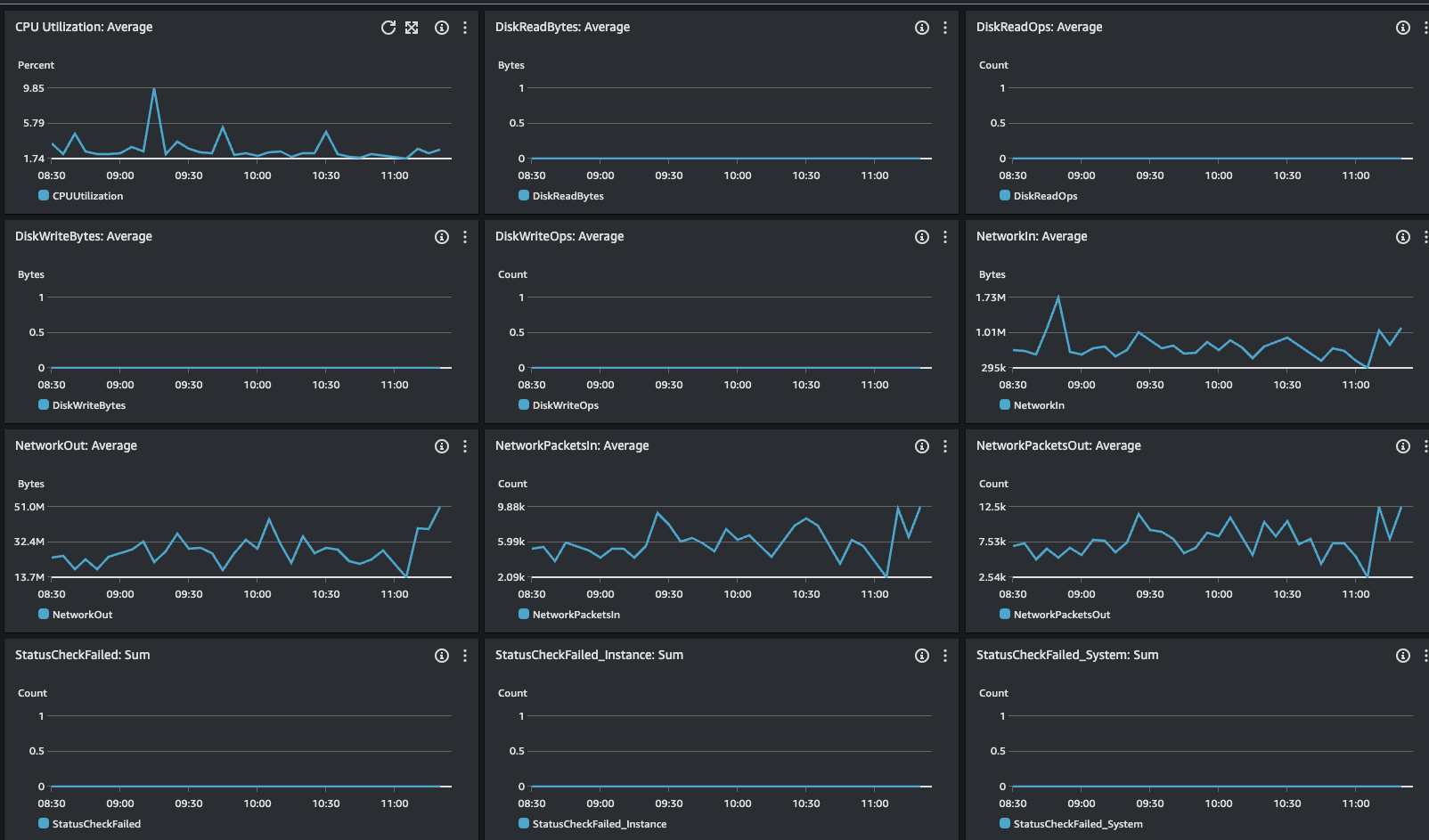The width and height of the screenshot is (1429, 840).
Task: Open info for StatusCheckFailed_System widget
Action: click(x=1403, y=656)
